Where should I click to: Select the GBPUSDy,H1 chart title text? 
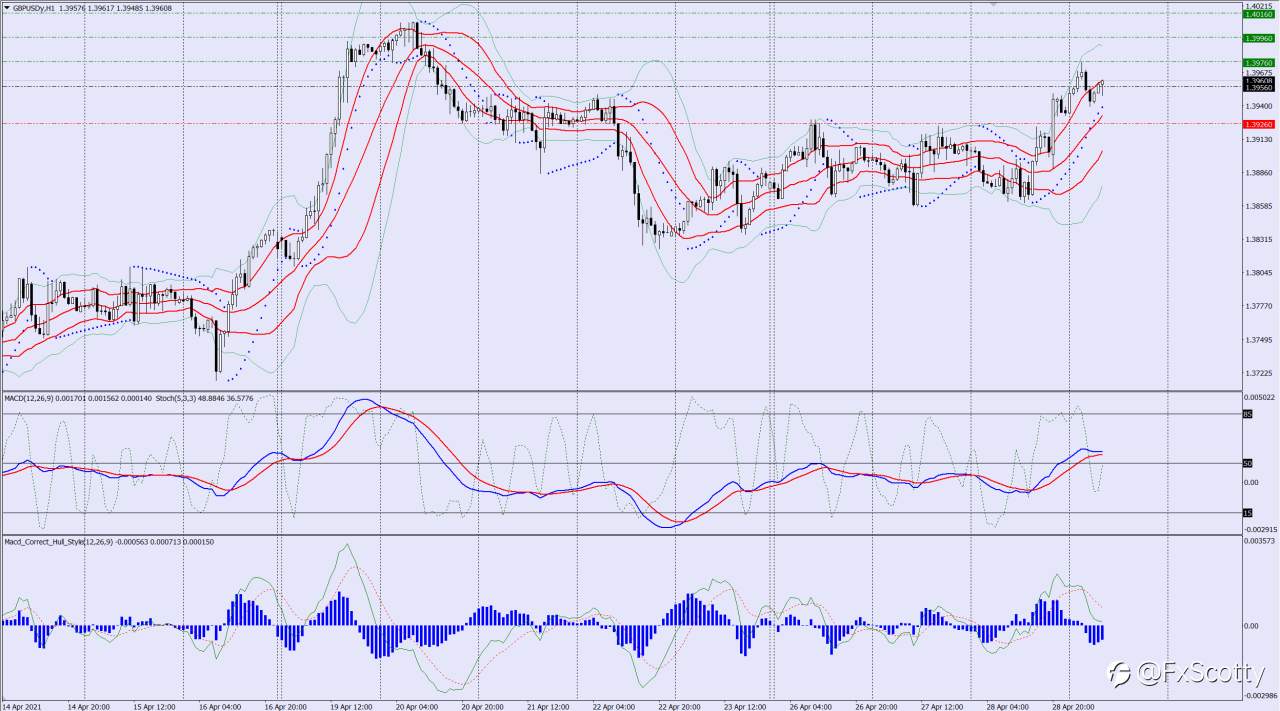pyautogui.click(x=34, y=7)
